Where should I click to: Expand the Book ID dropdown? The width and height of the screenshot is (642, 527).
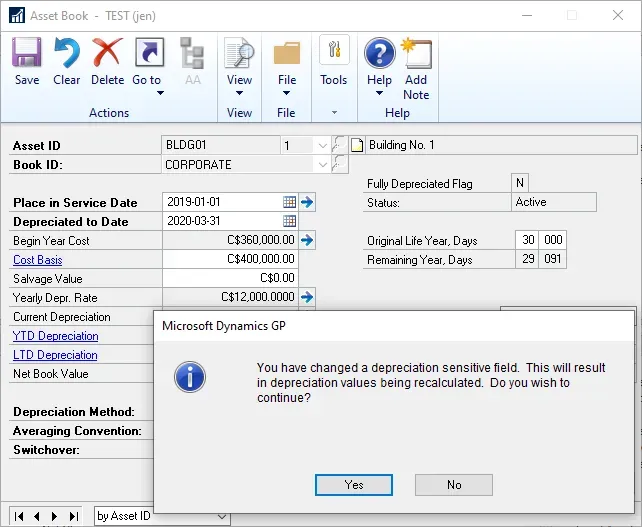[x=322, y=164]
